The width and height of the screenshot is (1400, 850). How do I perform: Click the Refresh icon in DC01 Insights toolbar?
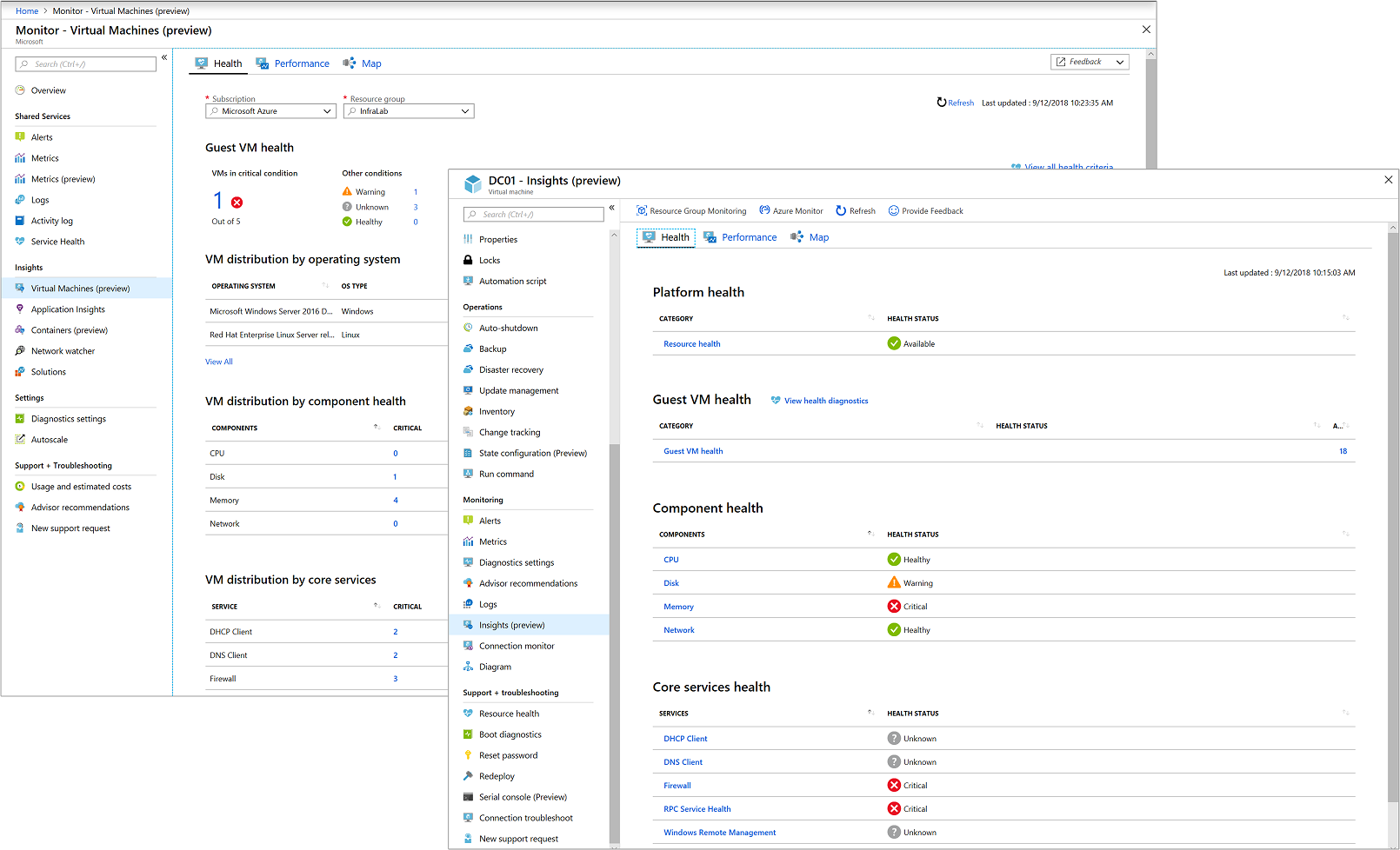click(855, 210)
